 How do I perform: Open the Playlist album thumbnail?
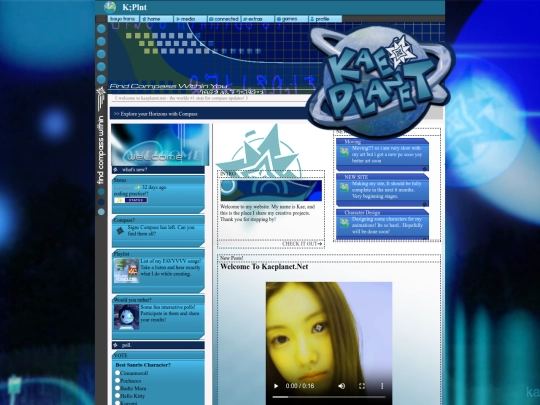coord(126,271)
